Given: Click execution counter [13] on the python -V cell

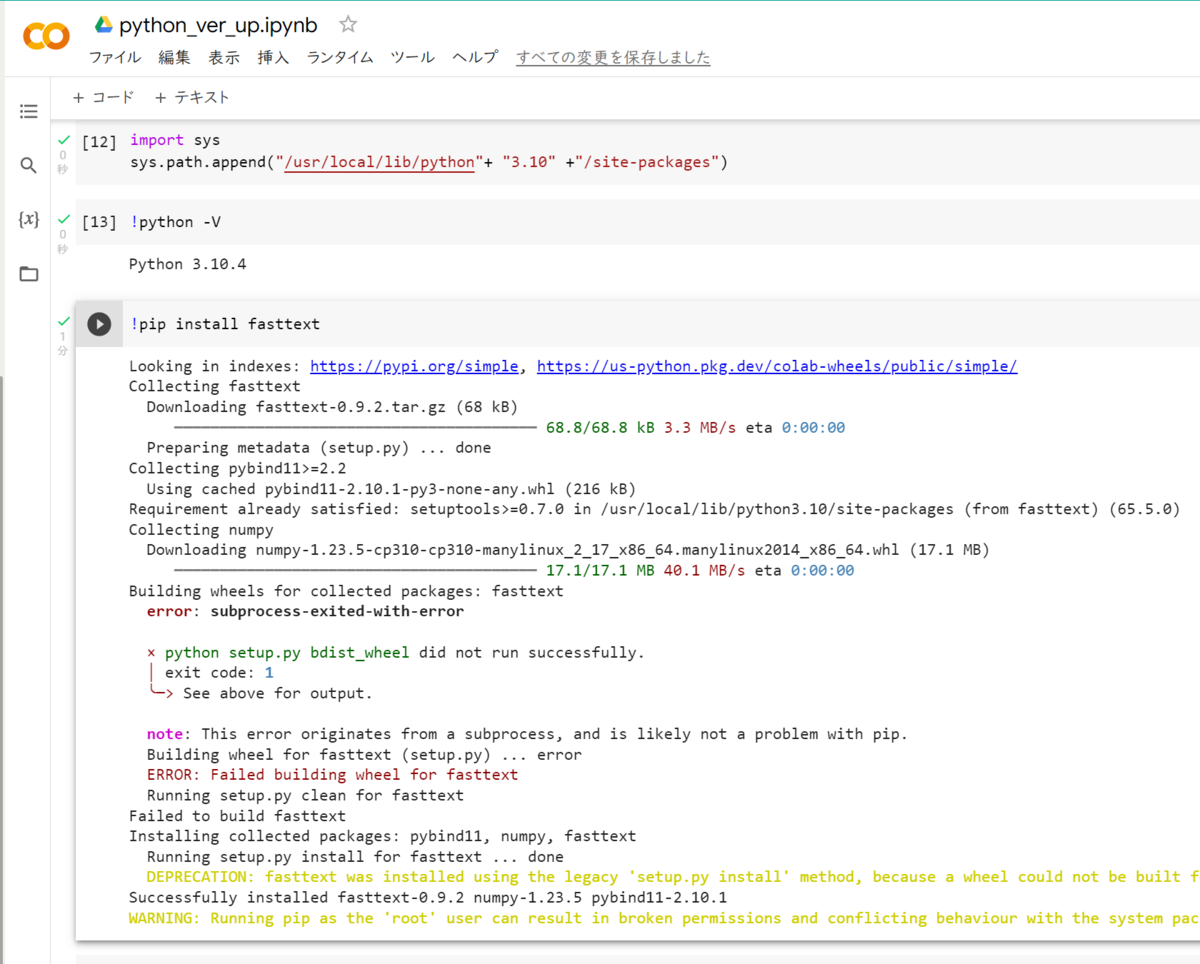Looking at the screenshot, I should [x=99, y=221].
